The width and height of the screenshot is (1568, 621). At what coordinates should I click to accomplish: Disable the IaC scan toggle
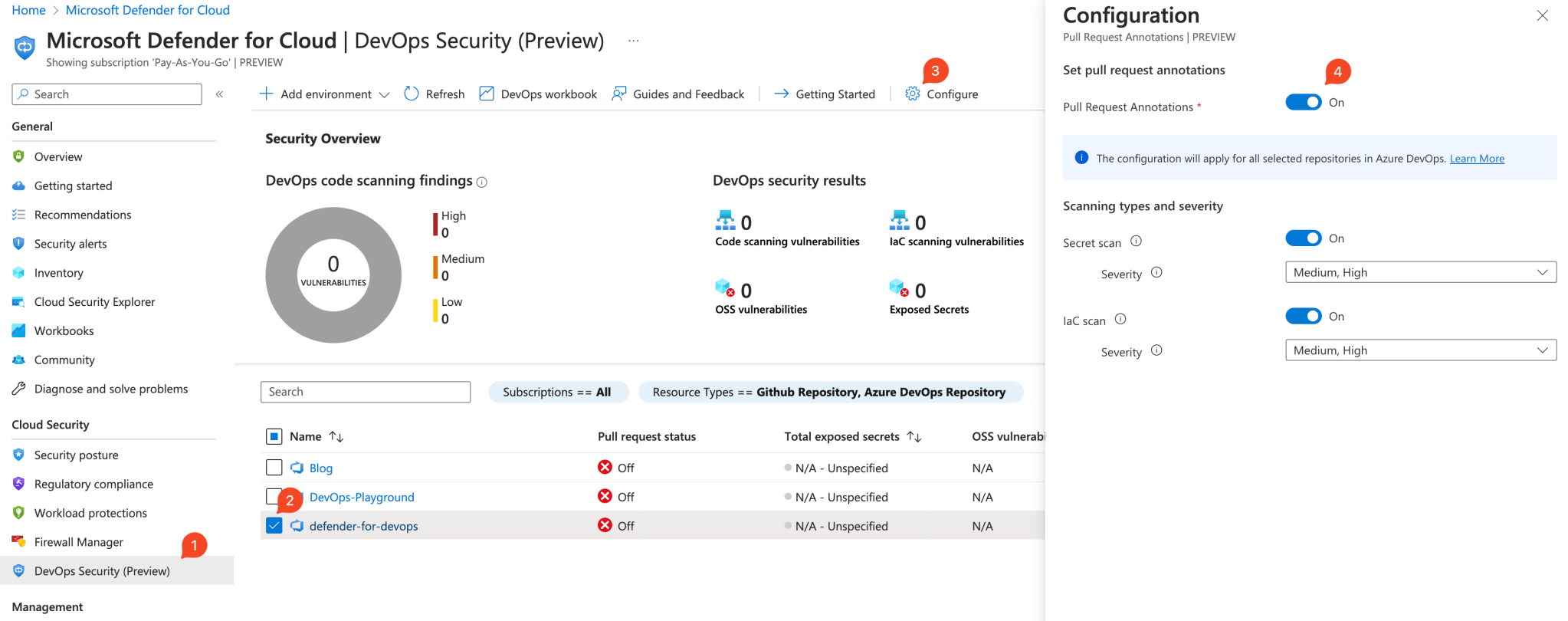click(x=1304, y=316)
